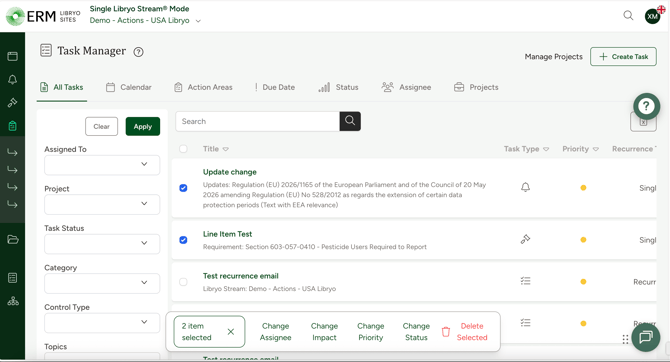Screen dimensions: 670x362
Task: Click Change Impact bulk action
Action: pos(324,332)
